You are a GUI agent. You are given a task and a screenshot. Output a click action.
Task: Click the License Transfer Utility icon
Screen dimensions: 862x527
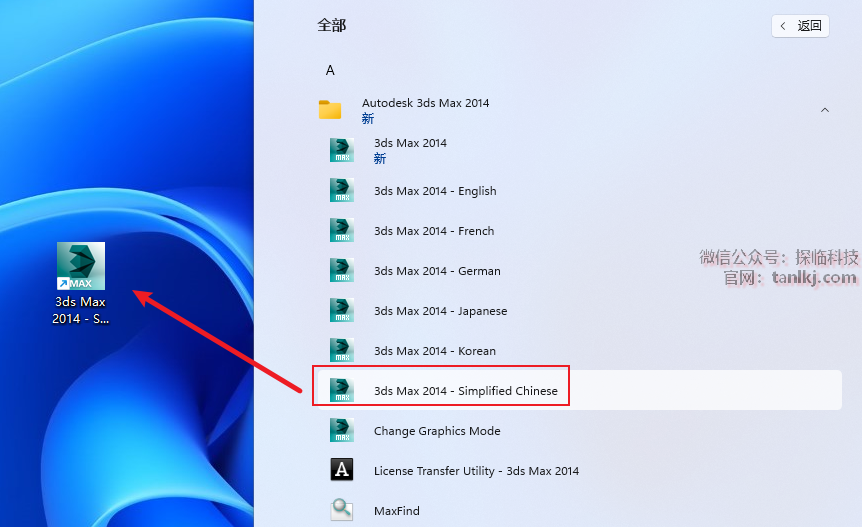coord(341,470)
